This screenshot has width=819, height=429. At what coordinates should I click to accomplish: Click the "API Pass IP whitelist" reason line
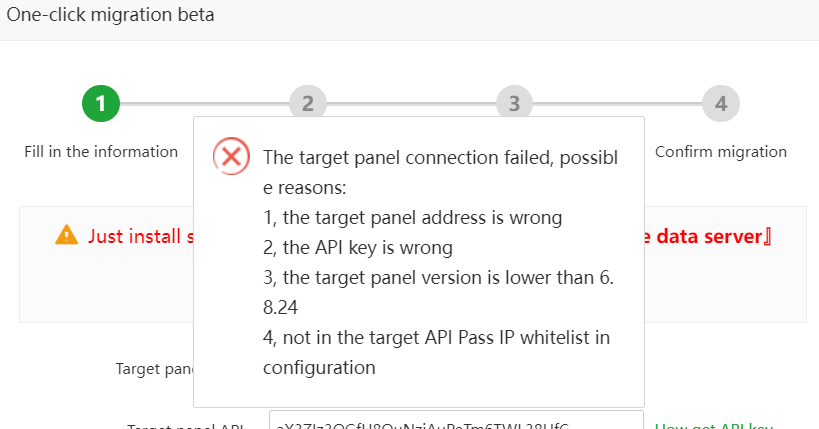coord(436,337)
